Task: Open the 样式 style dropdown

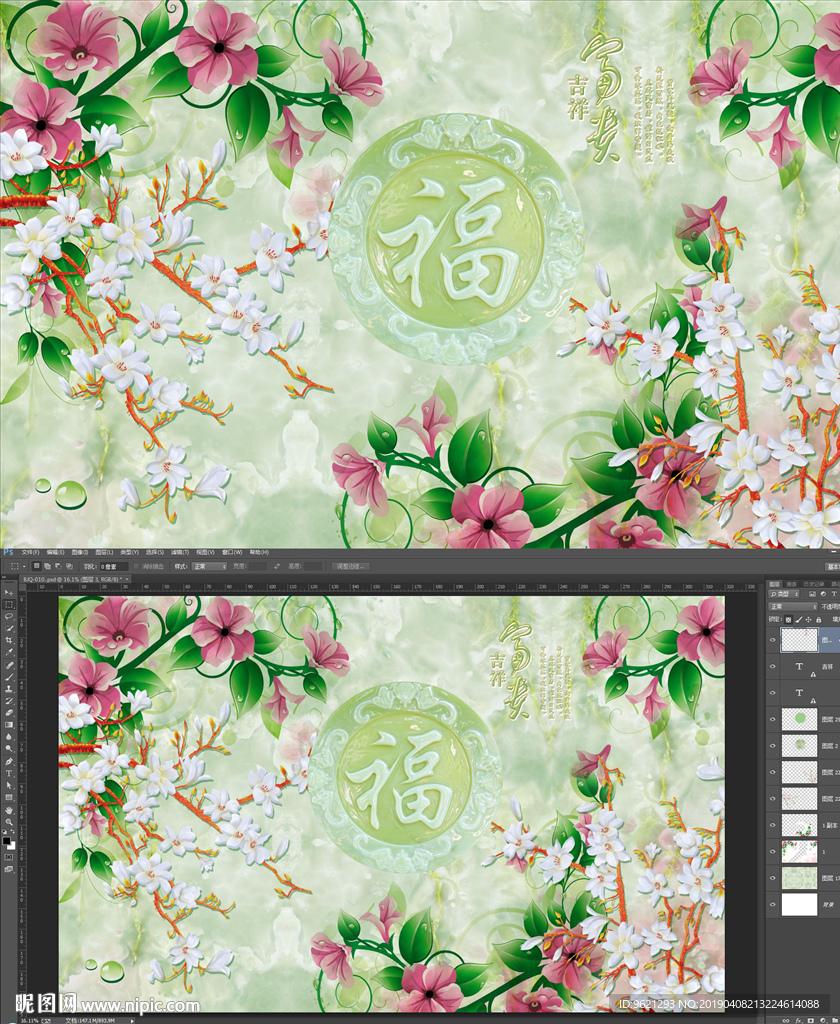Action: [x=209, y=566]
